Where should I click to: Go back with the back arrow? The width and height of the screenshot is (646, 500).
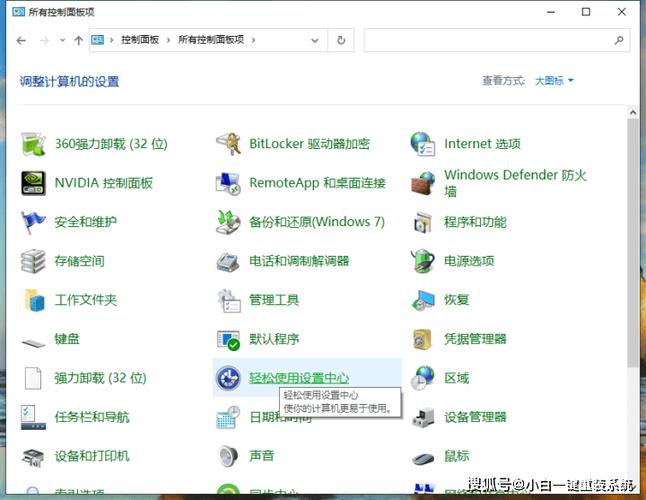point(21,40)
